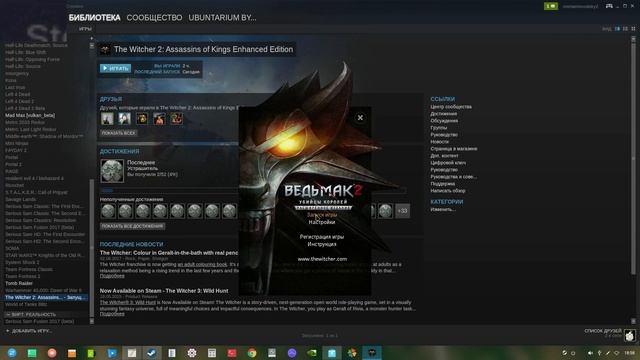
Task: Select Tomb Raider in the game list
Action: tap(19, 283)
